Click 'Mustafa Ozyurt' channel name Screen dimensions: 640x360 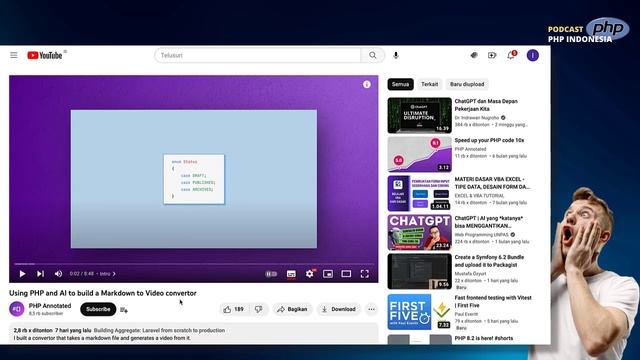470,273
